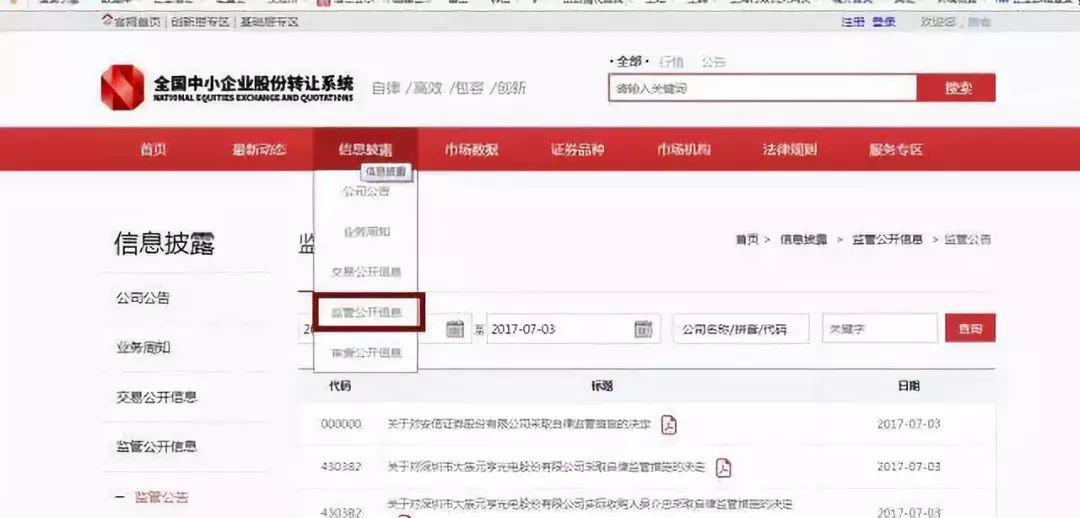Select the 公告 search scope tab

click(x=714, y=62)
